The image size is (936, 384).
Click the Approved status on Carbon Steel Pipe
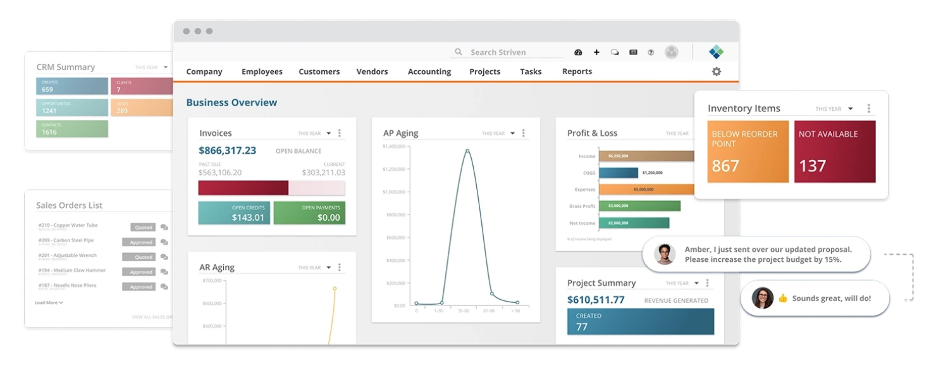tap(139, 242)
